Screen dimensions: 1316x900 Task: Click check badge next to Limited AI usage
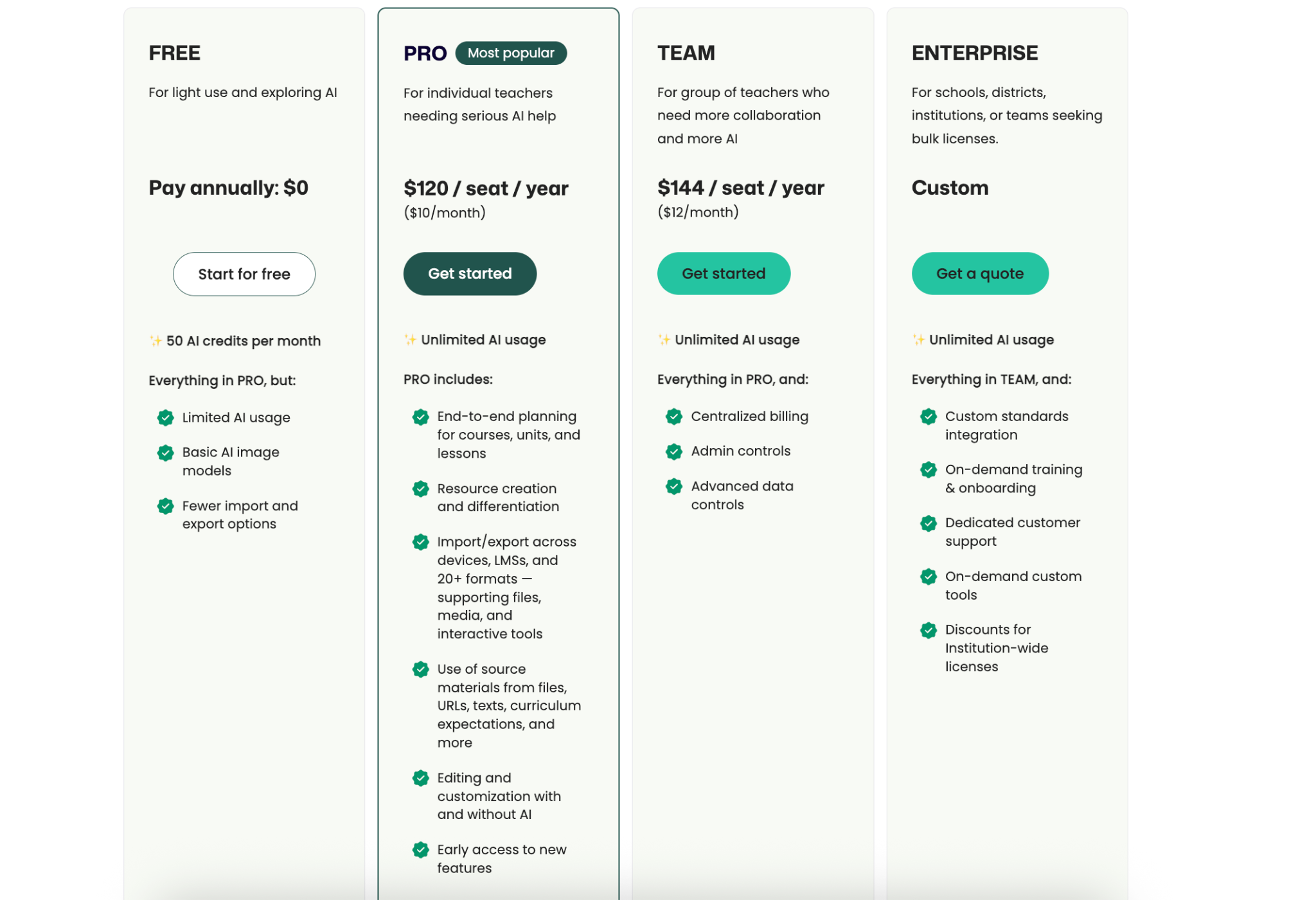point(166,418)
